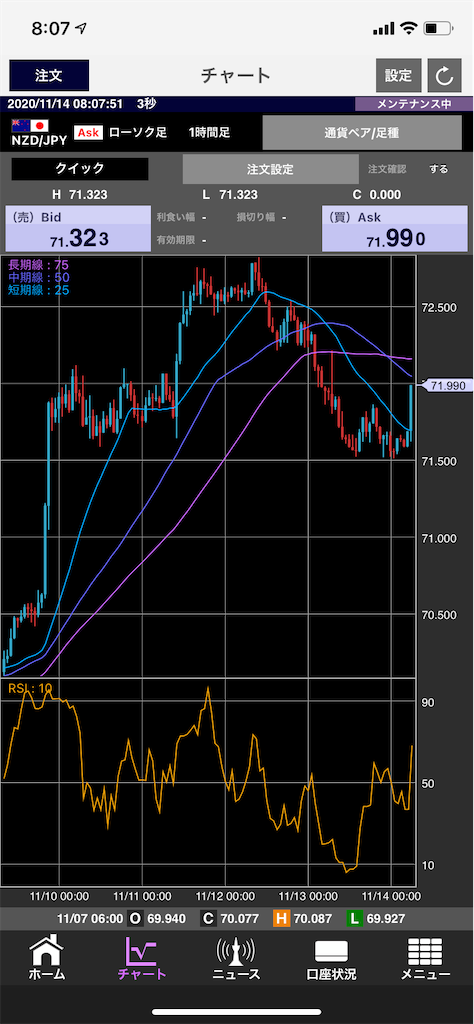Click the 71.000 price axis label
Image resolution: width=474 pixels, height=1024 pixels.
tap(438, 539)
